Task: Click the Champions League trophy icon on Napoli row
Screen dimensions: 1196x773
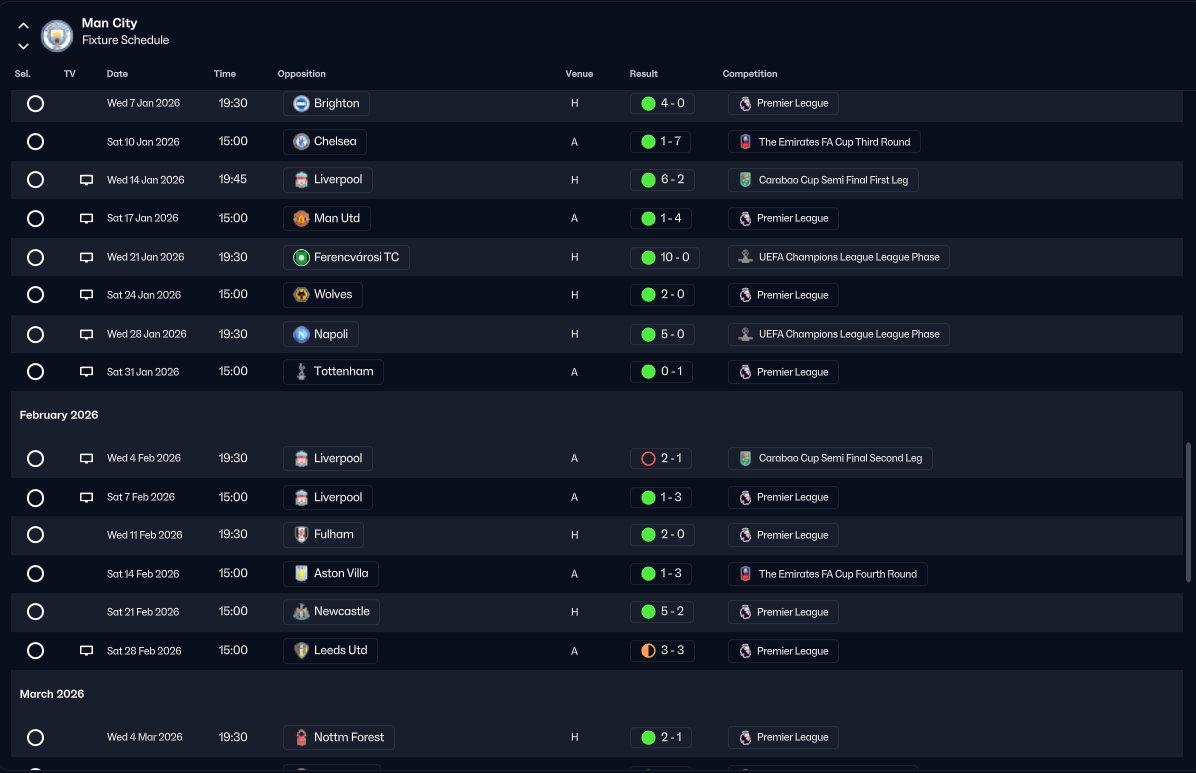Action: (745, 334)
